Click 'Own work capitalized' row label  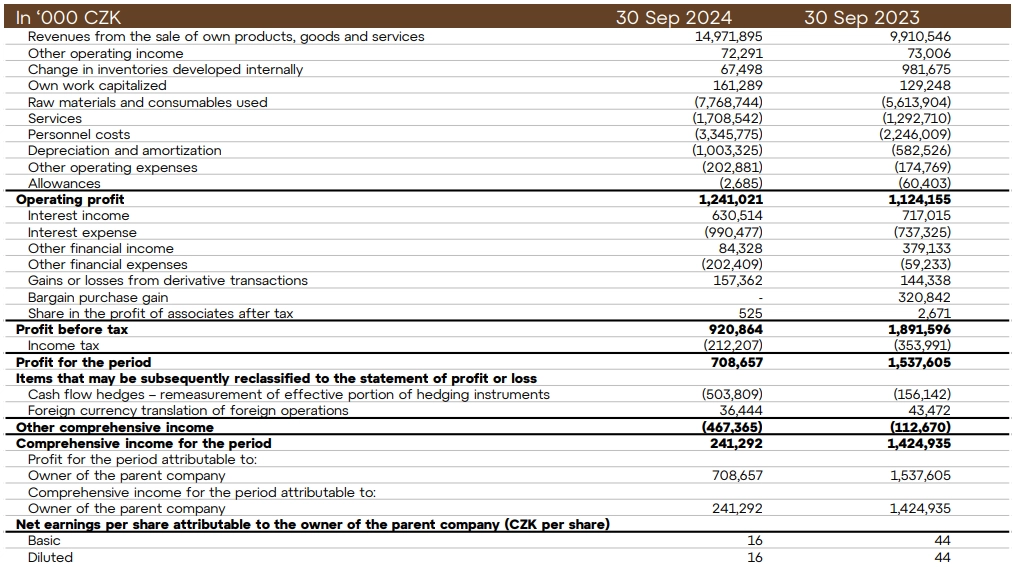click(x=97, y=86)
